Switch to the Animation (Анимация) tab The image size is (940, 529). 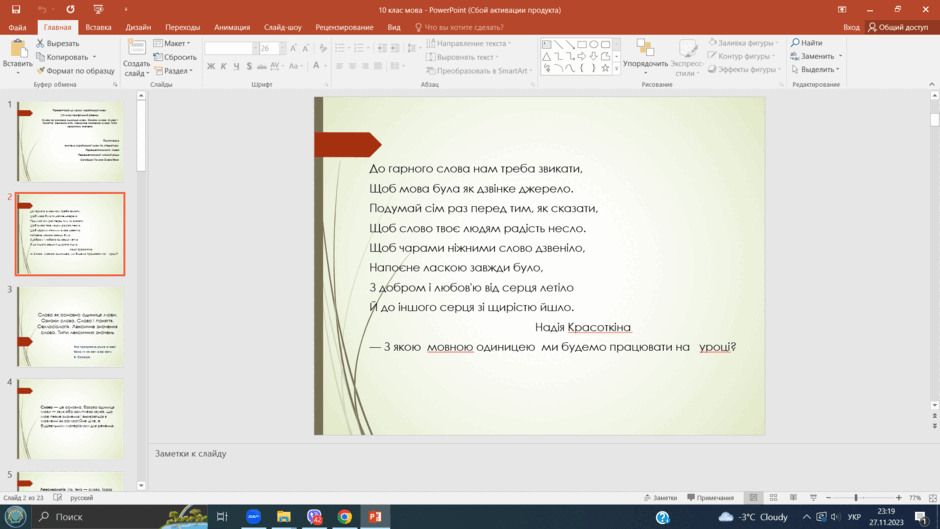pyautogui.click(x=231, y=27)
